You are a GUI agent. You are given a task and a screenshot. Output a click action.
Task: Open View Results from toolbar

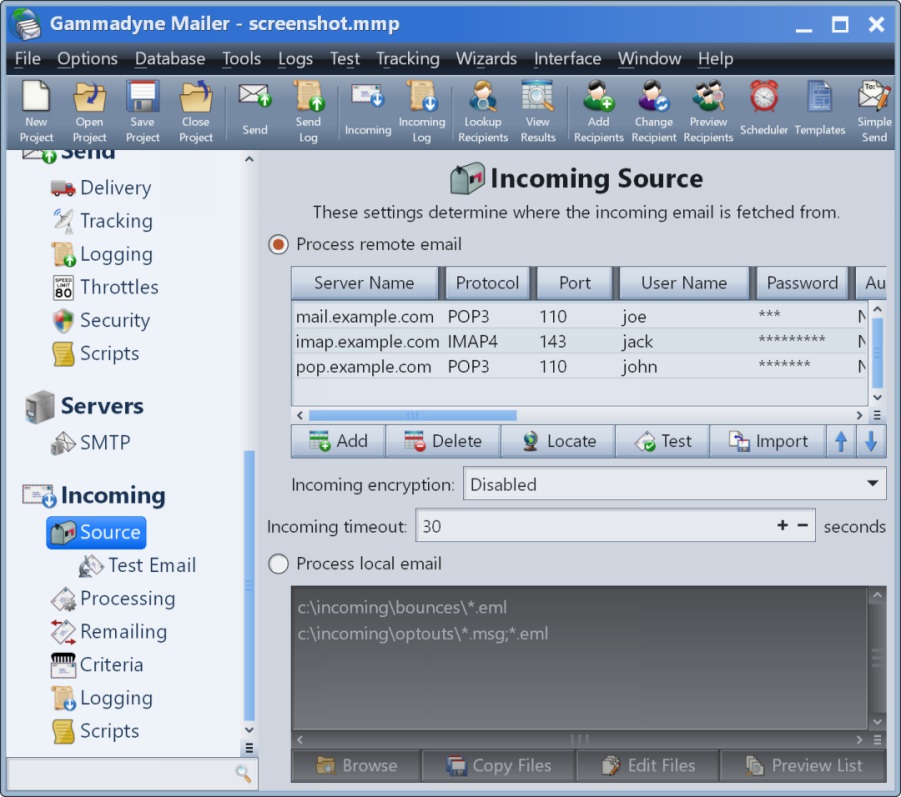(x=538, y=111)
